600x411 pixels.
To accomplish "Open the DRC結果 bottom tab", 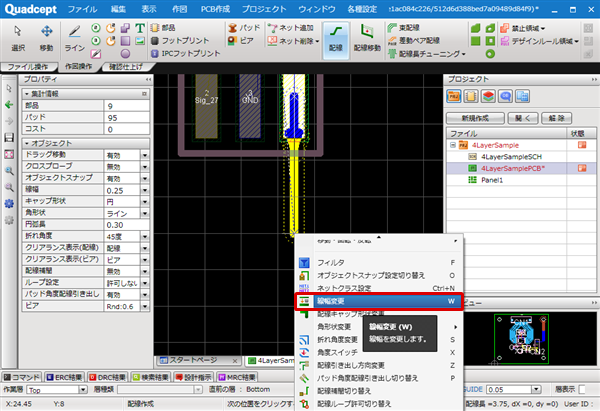I will [108, 377].
